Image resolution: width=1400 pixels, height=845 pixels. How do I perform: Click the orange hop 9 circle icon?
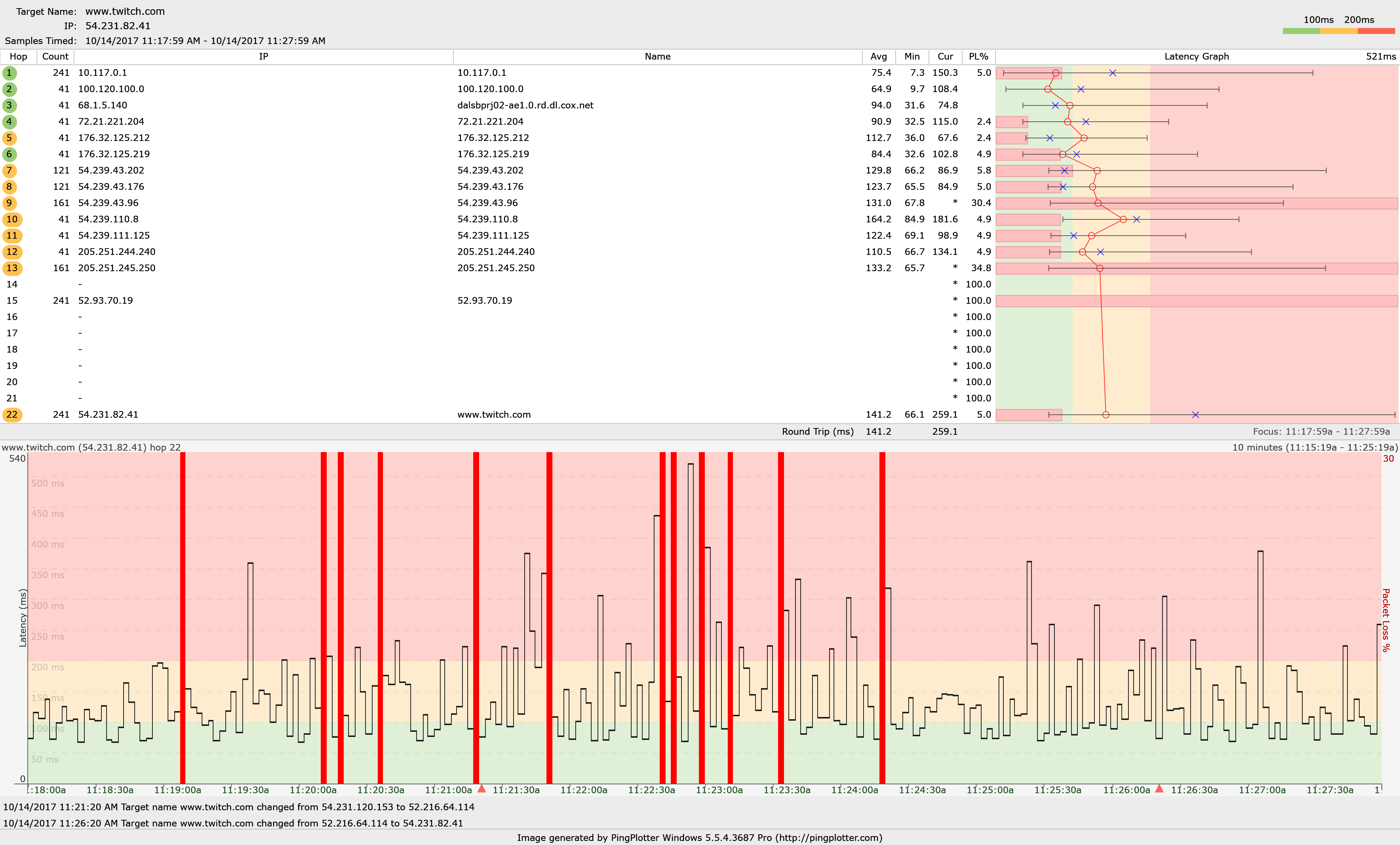coord(9,203)
